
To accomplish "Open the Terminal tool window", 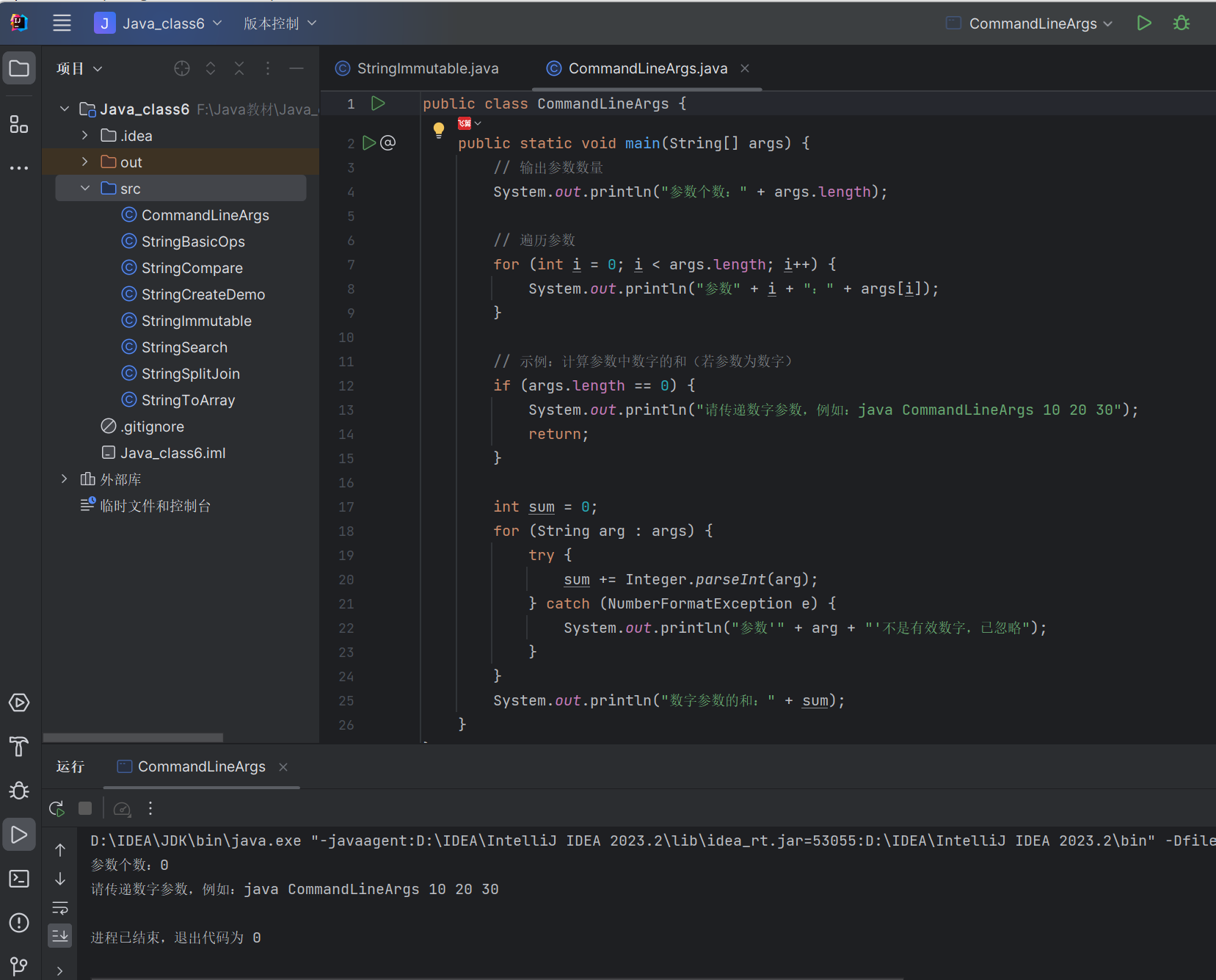I will 19,879.
